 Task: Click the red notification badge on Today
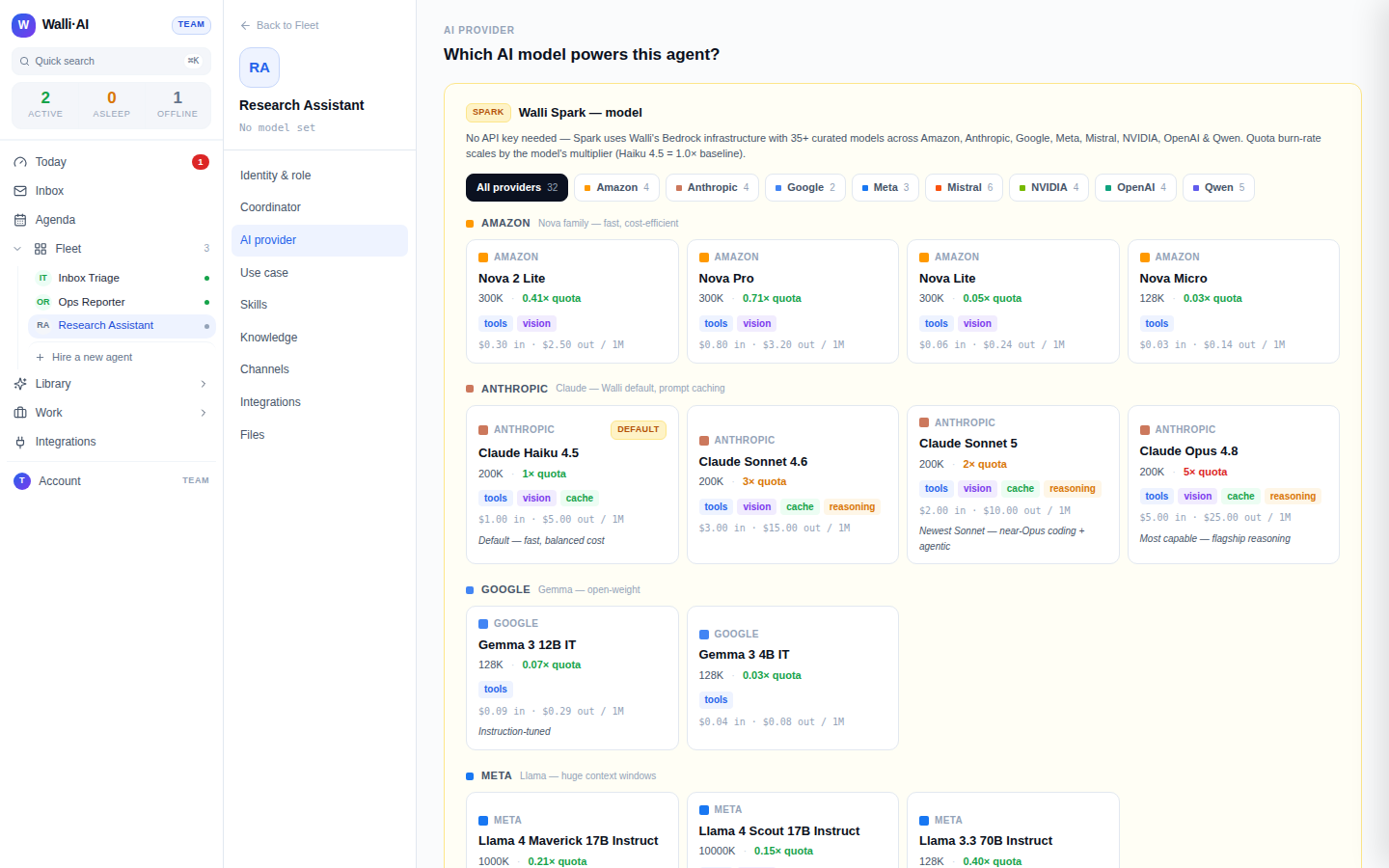(x=201, y=162)
